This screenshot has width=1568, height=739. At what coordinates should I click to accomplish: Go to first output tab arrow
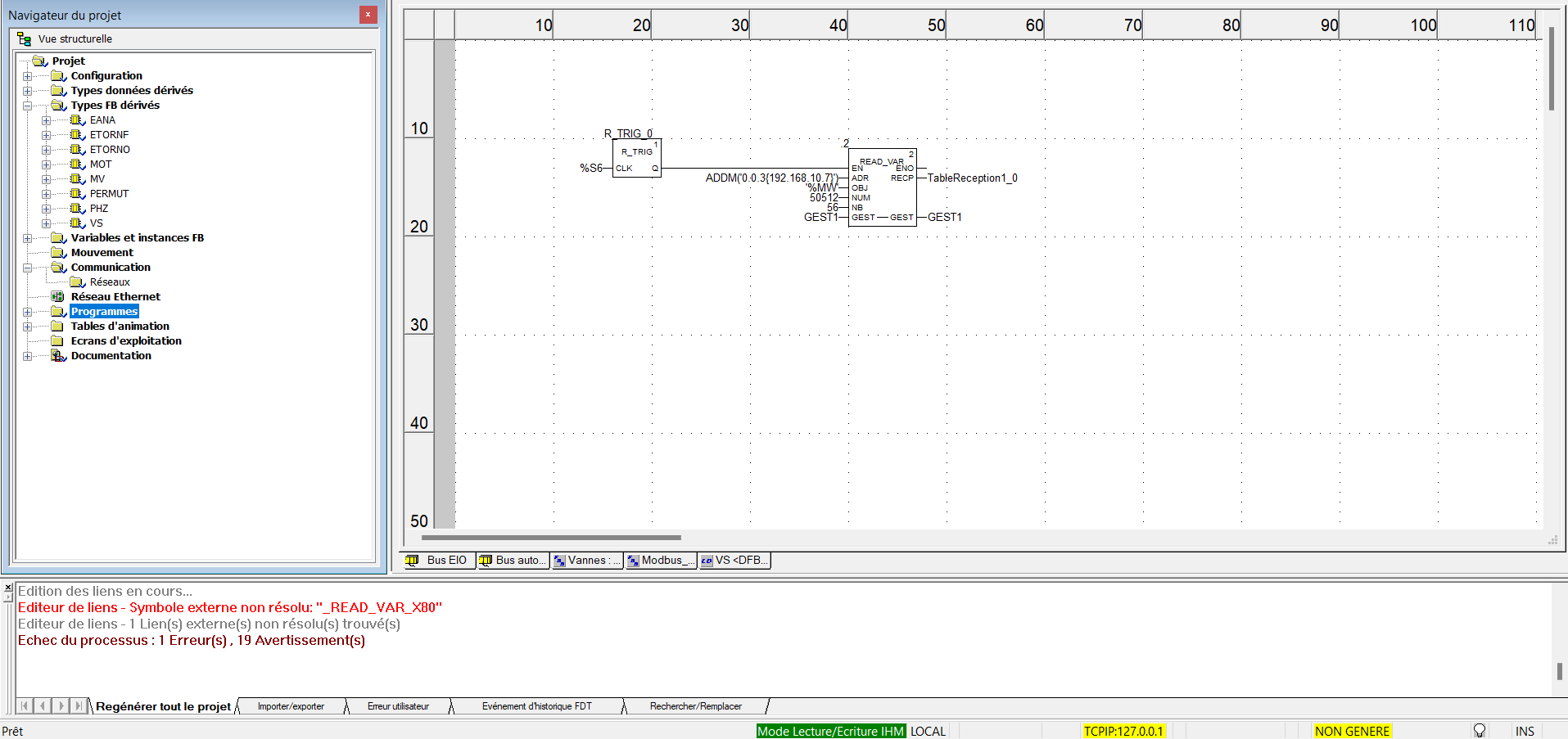coord(25,705)
